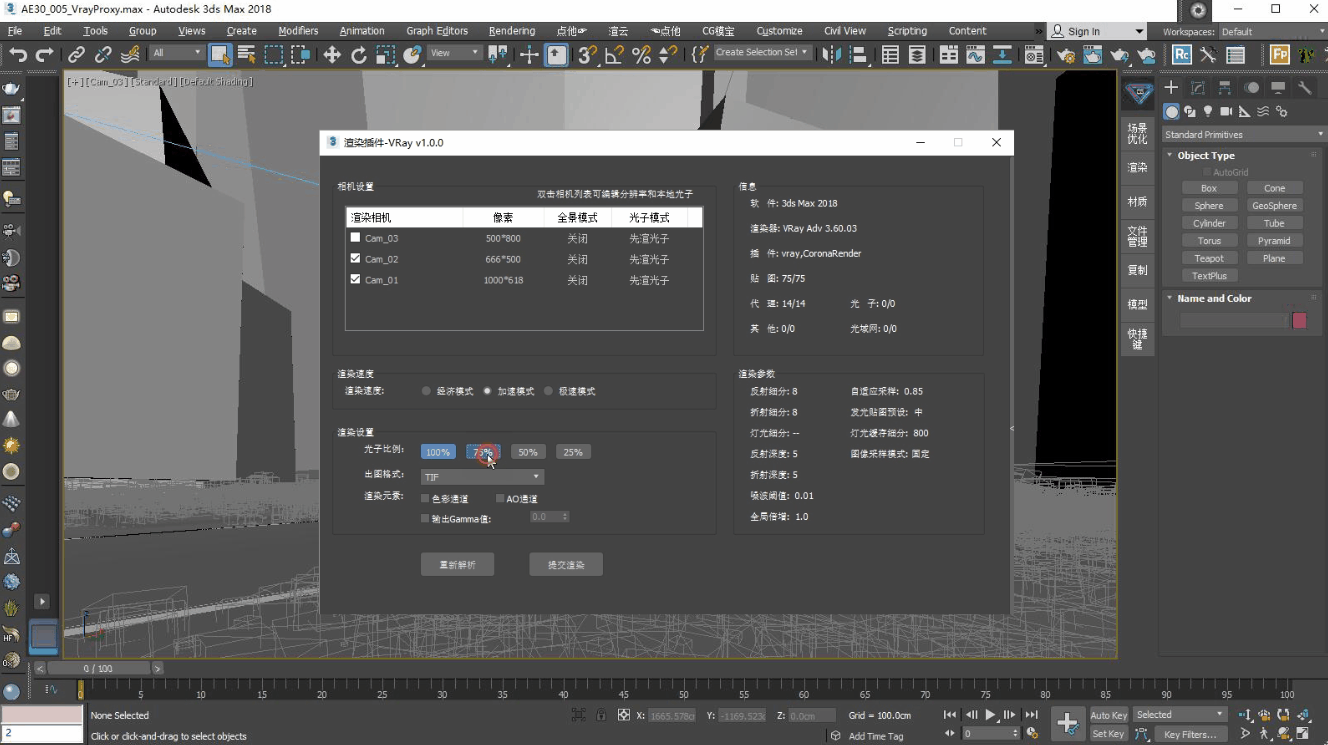Open the Scripting menu
Image resolution: width=1328 pixels, height=745 pixels.
pyautogui.click(x=907, y=31)
